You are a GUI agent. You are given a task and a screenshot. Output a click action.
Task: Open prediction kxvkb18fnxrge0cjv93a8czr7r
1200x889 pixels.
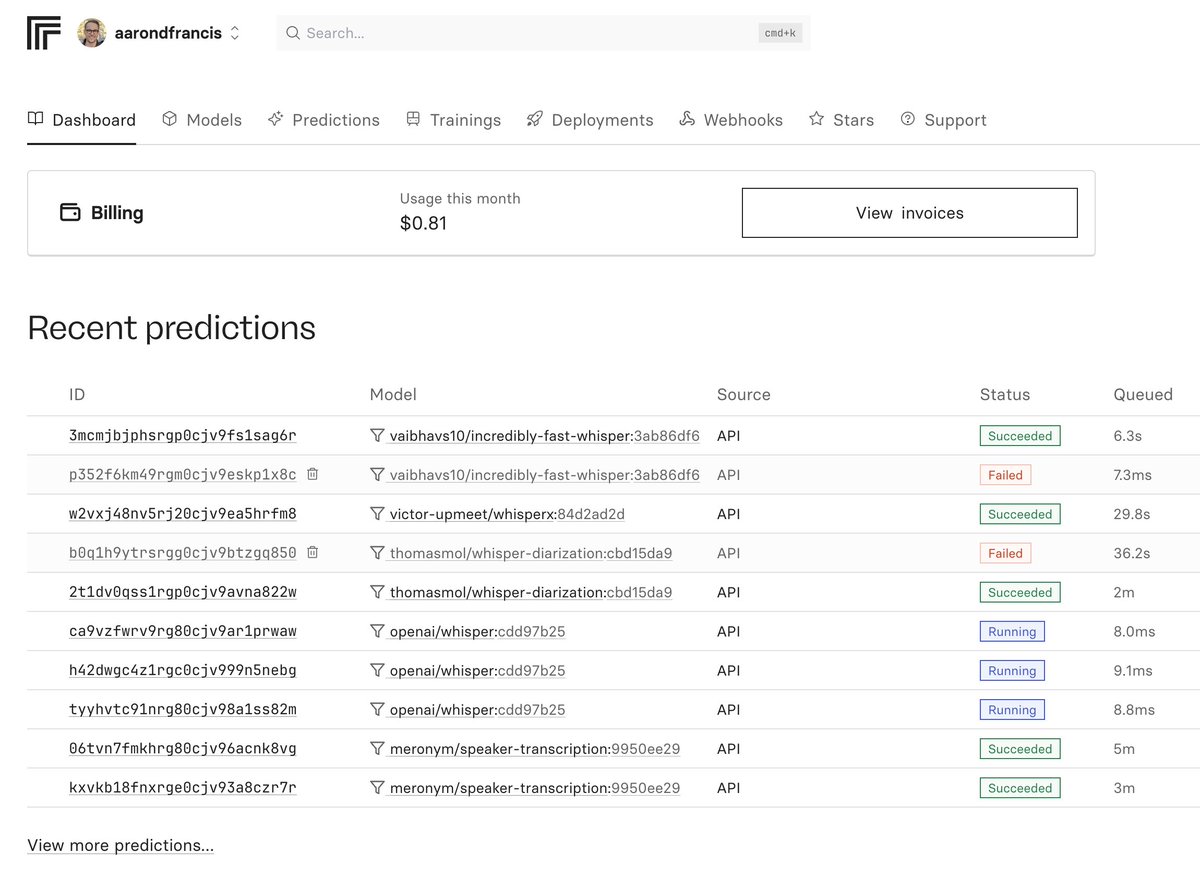pyautogui.click(x=183, y=788)
